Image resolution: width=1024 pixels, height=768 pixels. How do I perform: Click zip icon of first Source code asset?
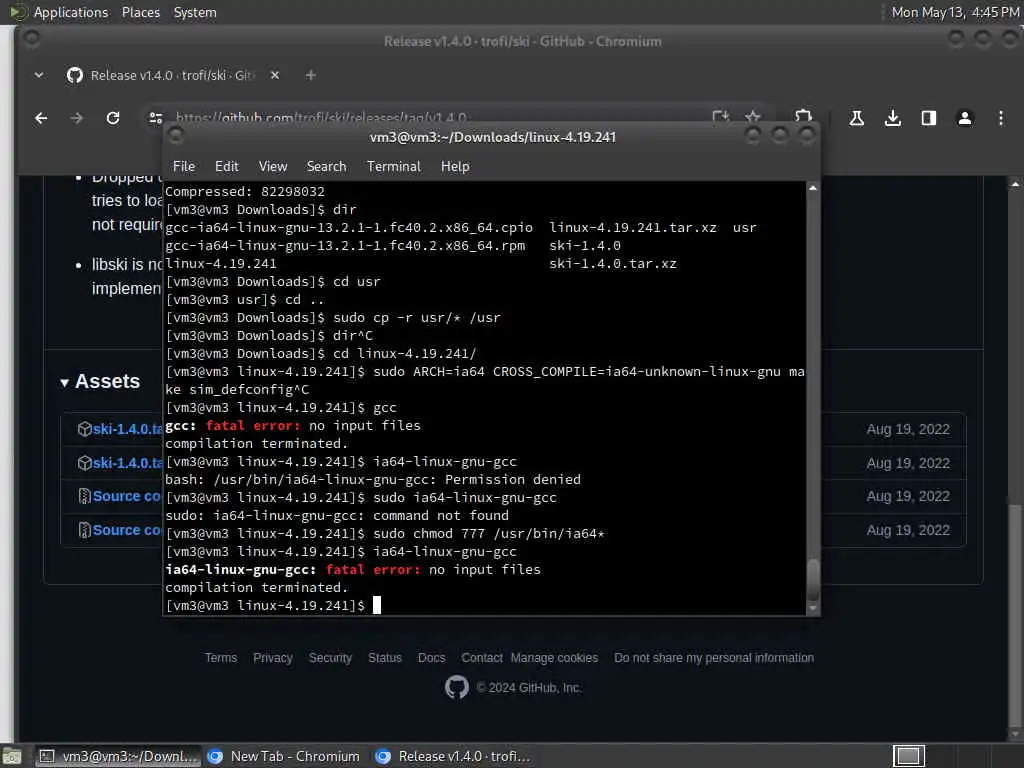[x=84, y=496]
